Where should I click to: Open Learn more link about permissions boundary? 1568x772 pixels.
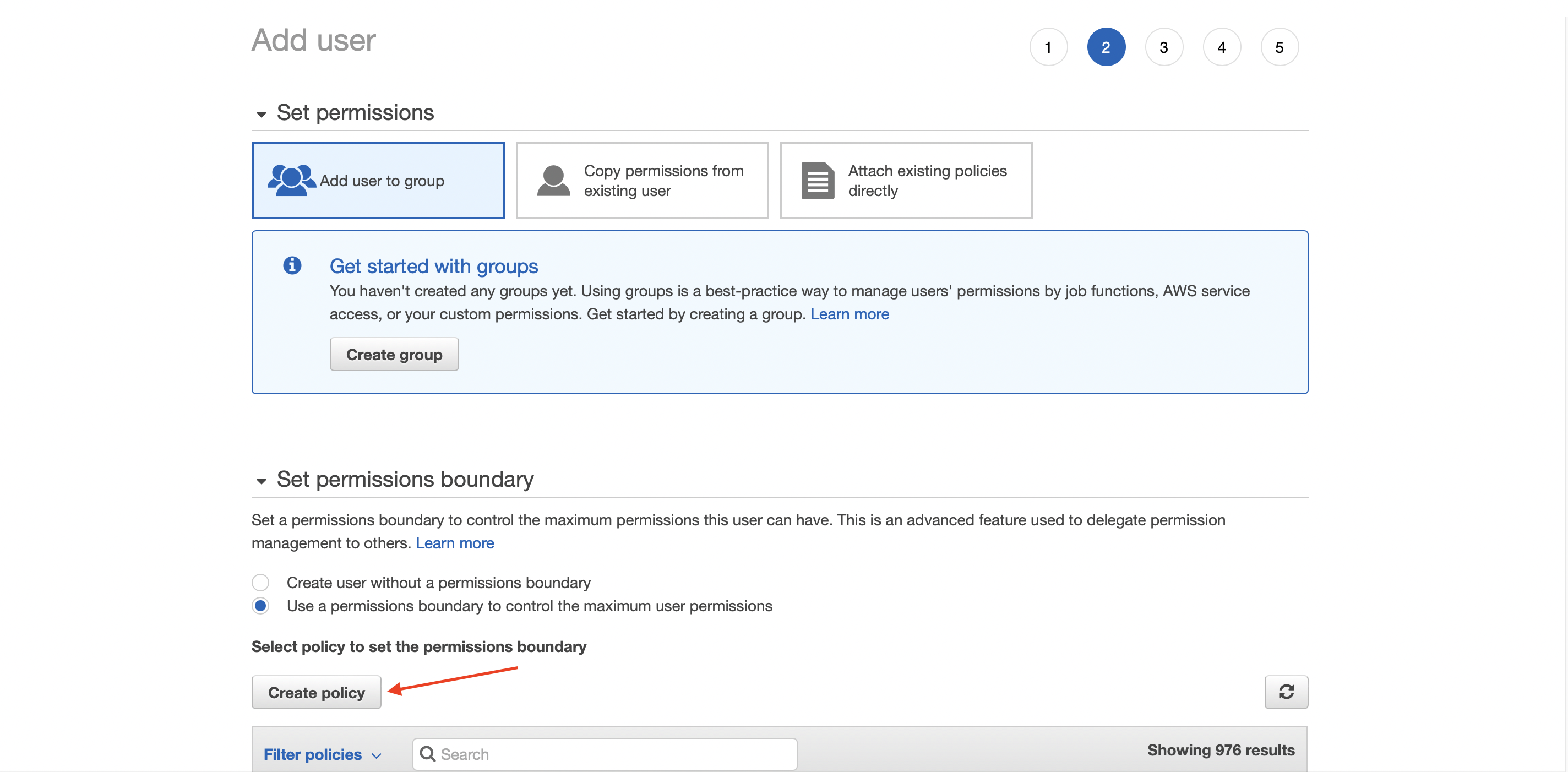tap(455, 543)
